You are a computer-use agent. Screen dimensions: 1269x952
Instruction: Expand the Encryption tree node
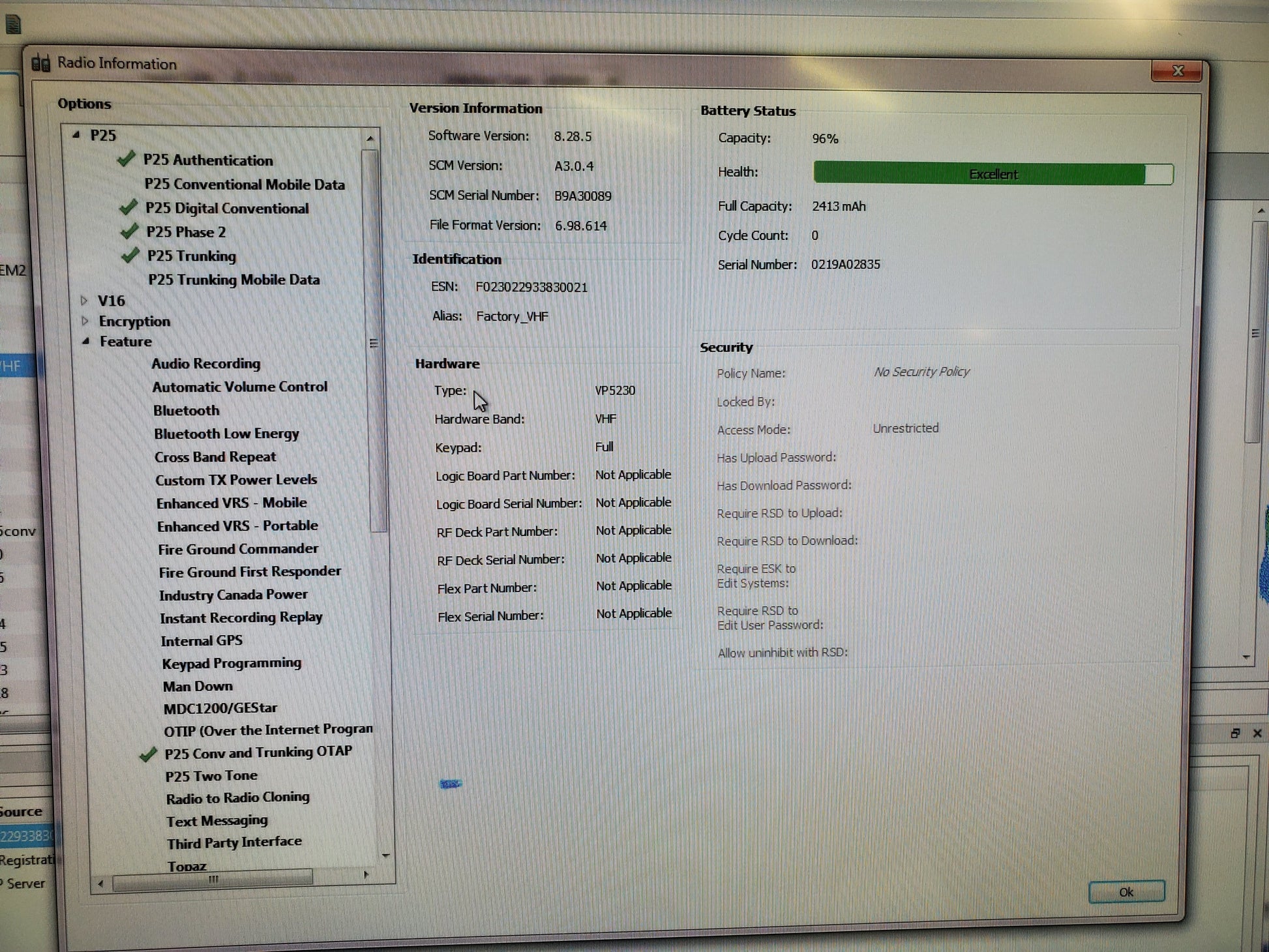85,321
